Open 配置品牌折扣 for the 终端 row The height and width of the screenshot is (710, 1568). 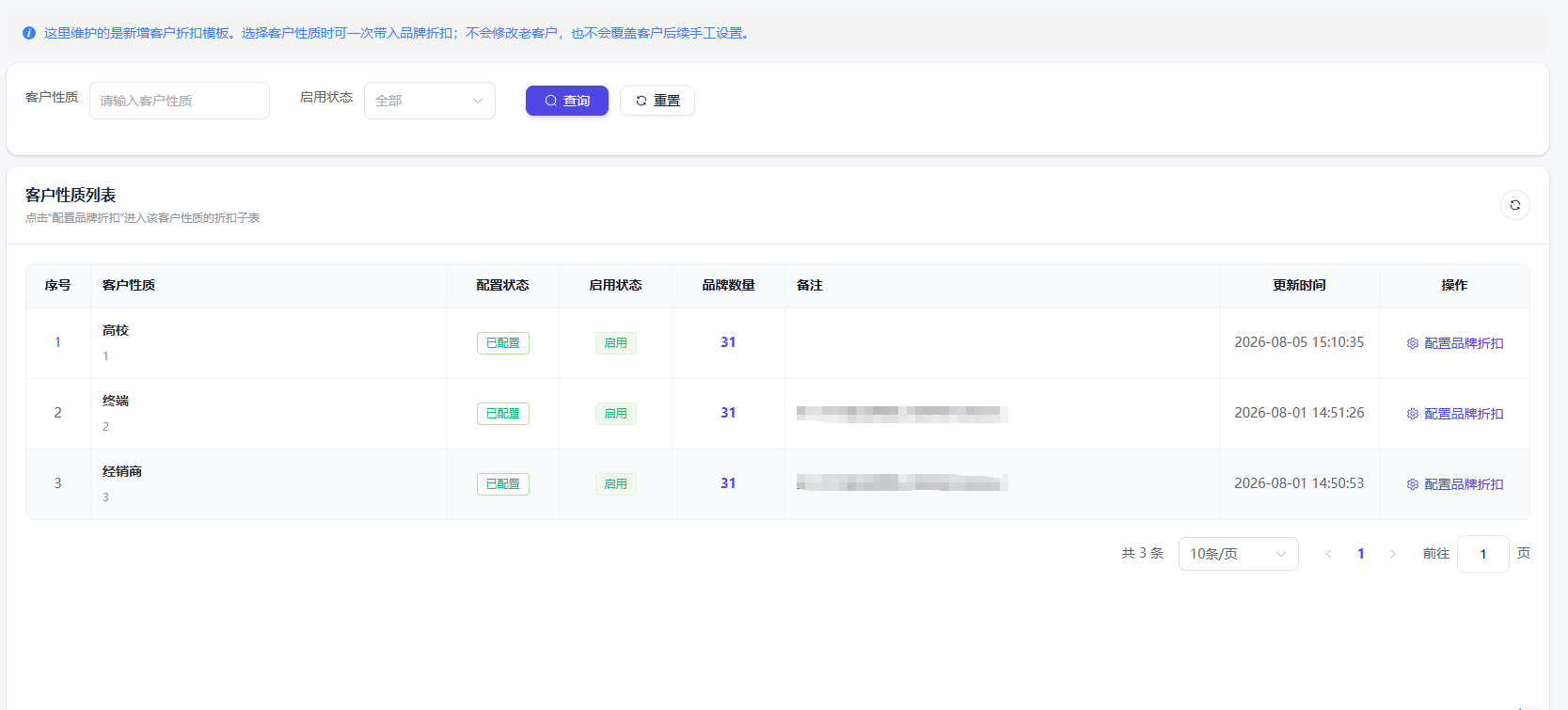[x=1455, y=414]
